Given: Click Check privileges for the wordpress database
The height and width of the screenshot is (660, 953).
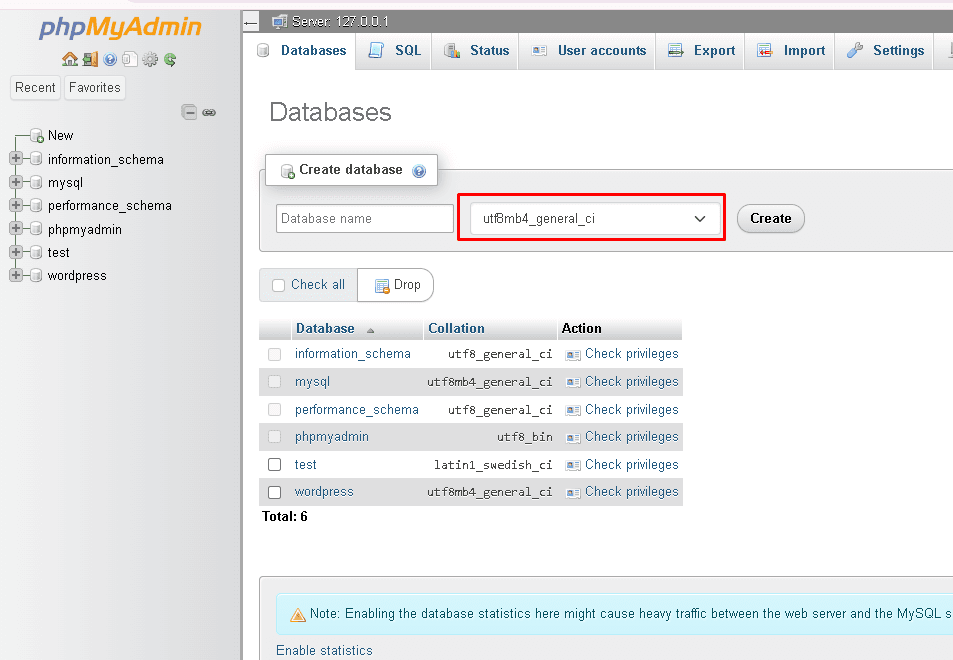Looking at the screenshot, I should click(x=631, y=491).
